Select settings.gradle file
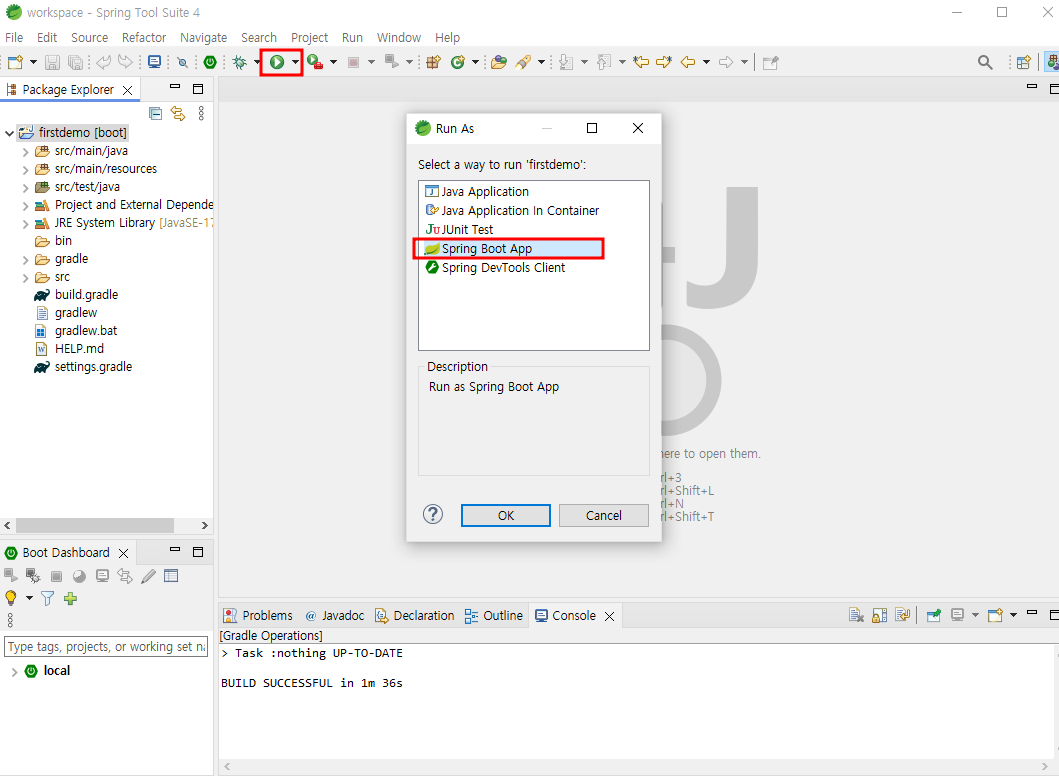Image resolution: width=1059 pixels, height=776 pixels. [93, 367]
